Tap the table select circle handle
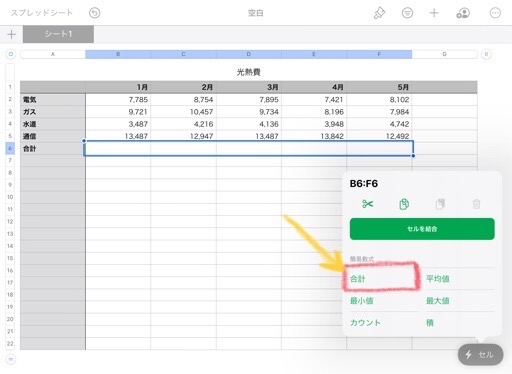The width and height of the screenshot is (512, 374). 11,54
